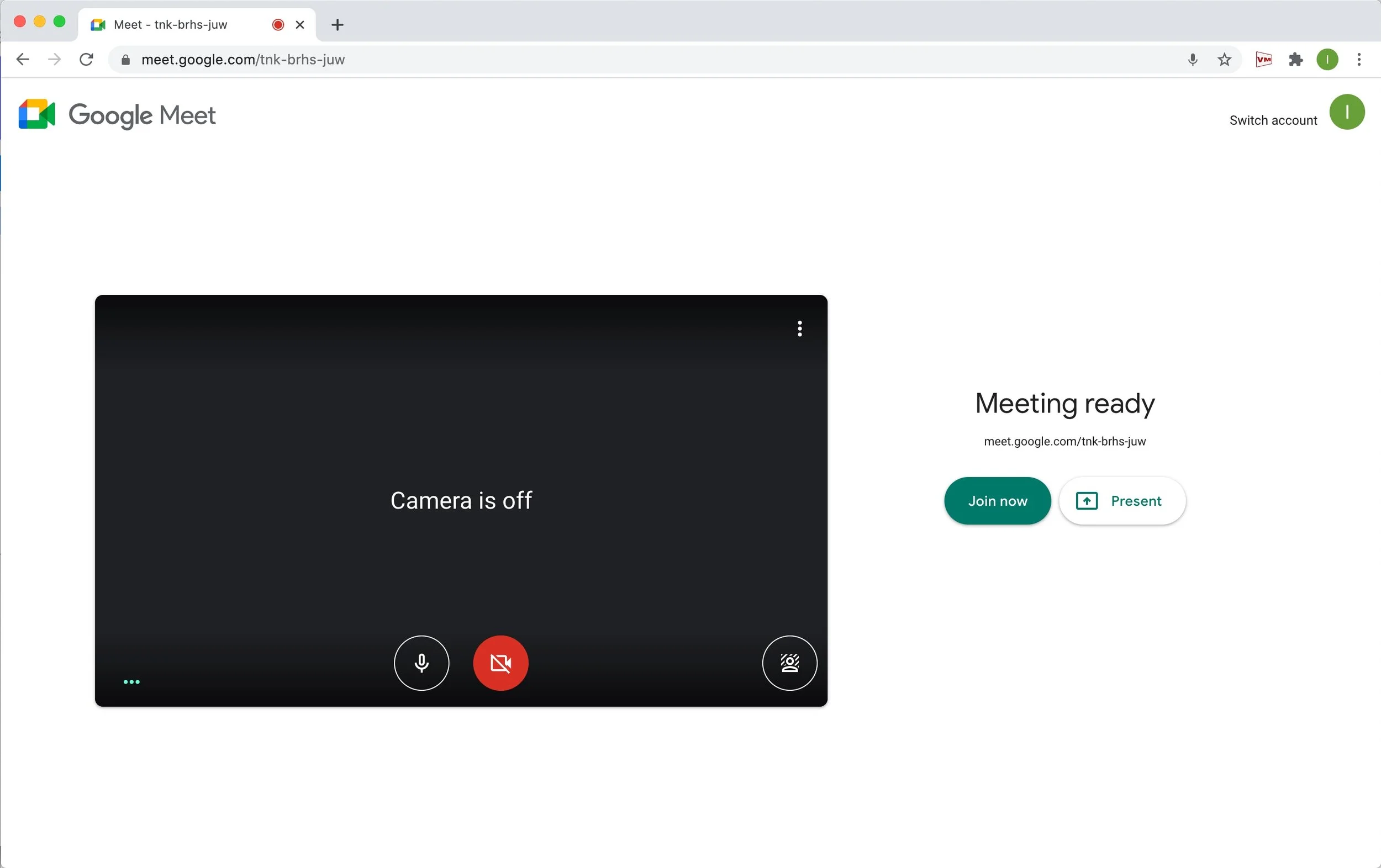Open a new browser tab
1381x868 pixels.
point(337,25)
